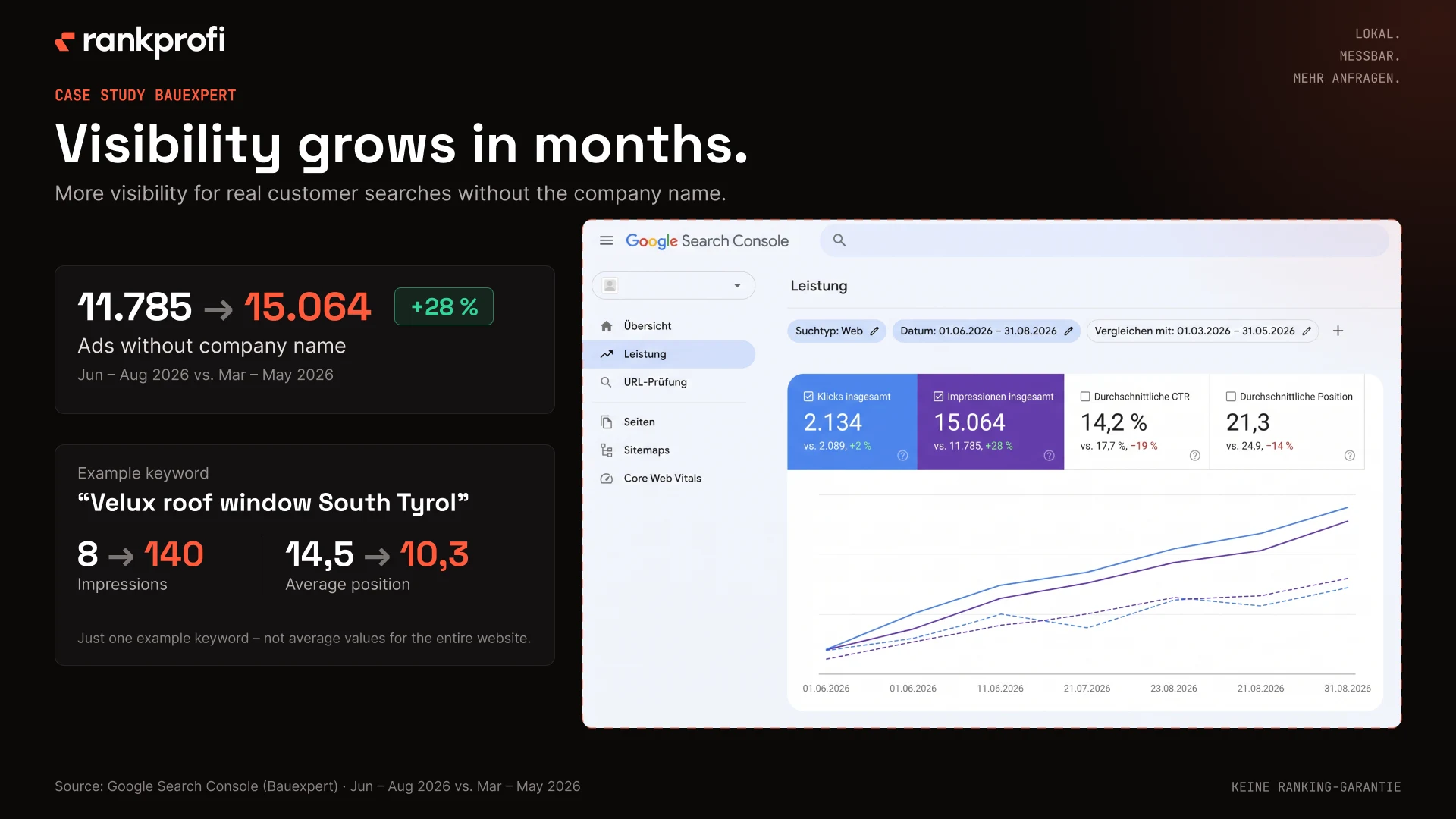This screenshot has width=1456, height=819.
Task: Click the Übersicht home icon
Action: coord(606,326)
